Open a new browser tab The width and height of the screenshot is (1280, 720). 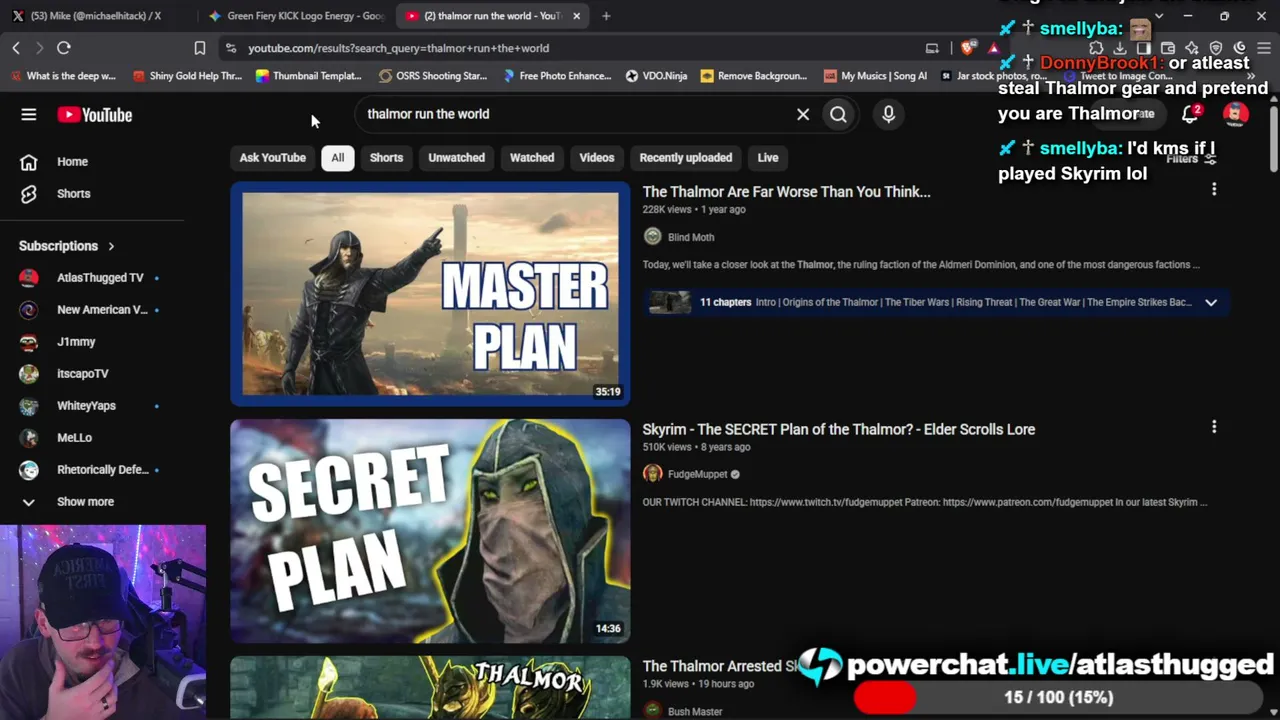point(606,16)
